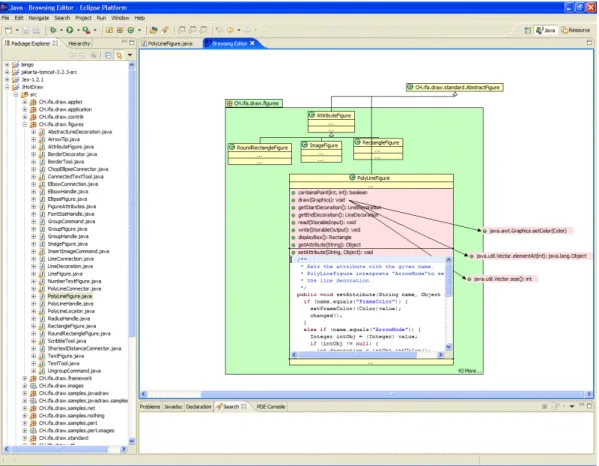Screen dimensions: 599x466
Task: Expand the bingo project node
Action: pos(7,65)
